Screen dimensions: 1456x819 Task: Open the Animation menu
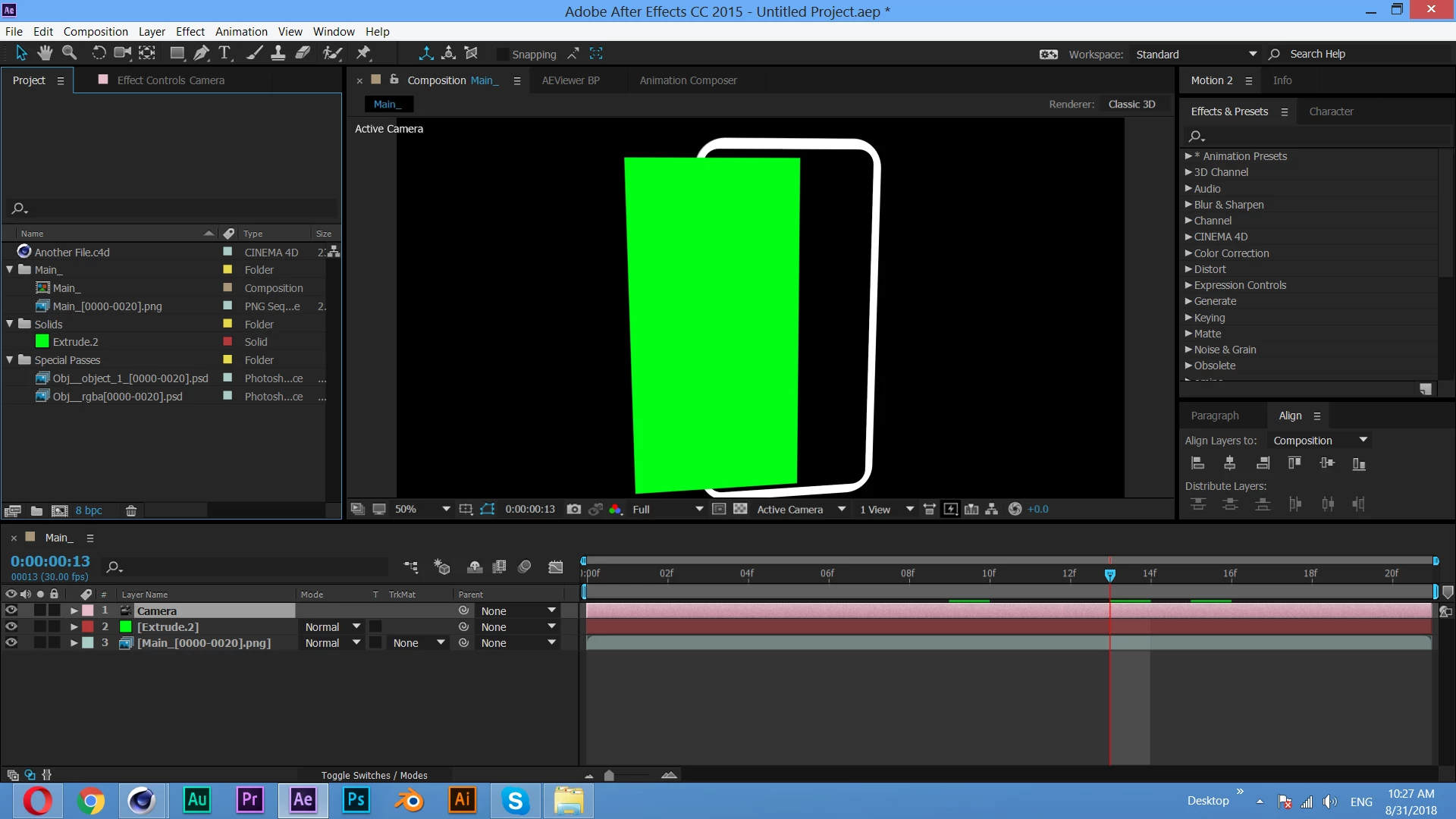(x=241, y=32)
